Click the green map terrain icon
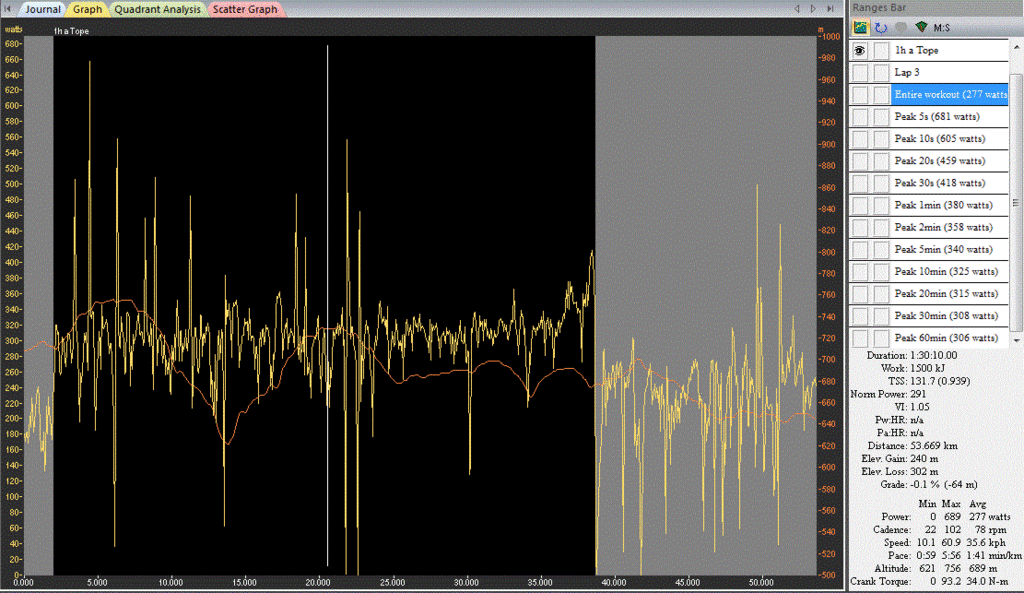This screenshot has height=593, width=1024. tap(919, 26)
